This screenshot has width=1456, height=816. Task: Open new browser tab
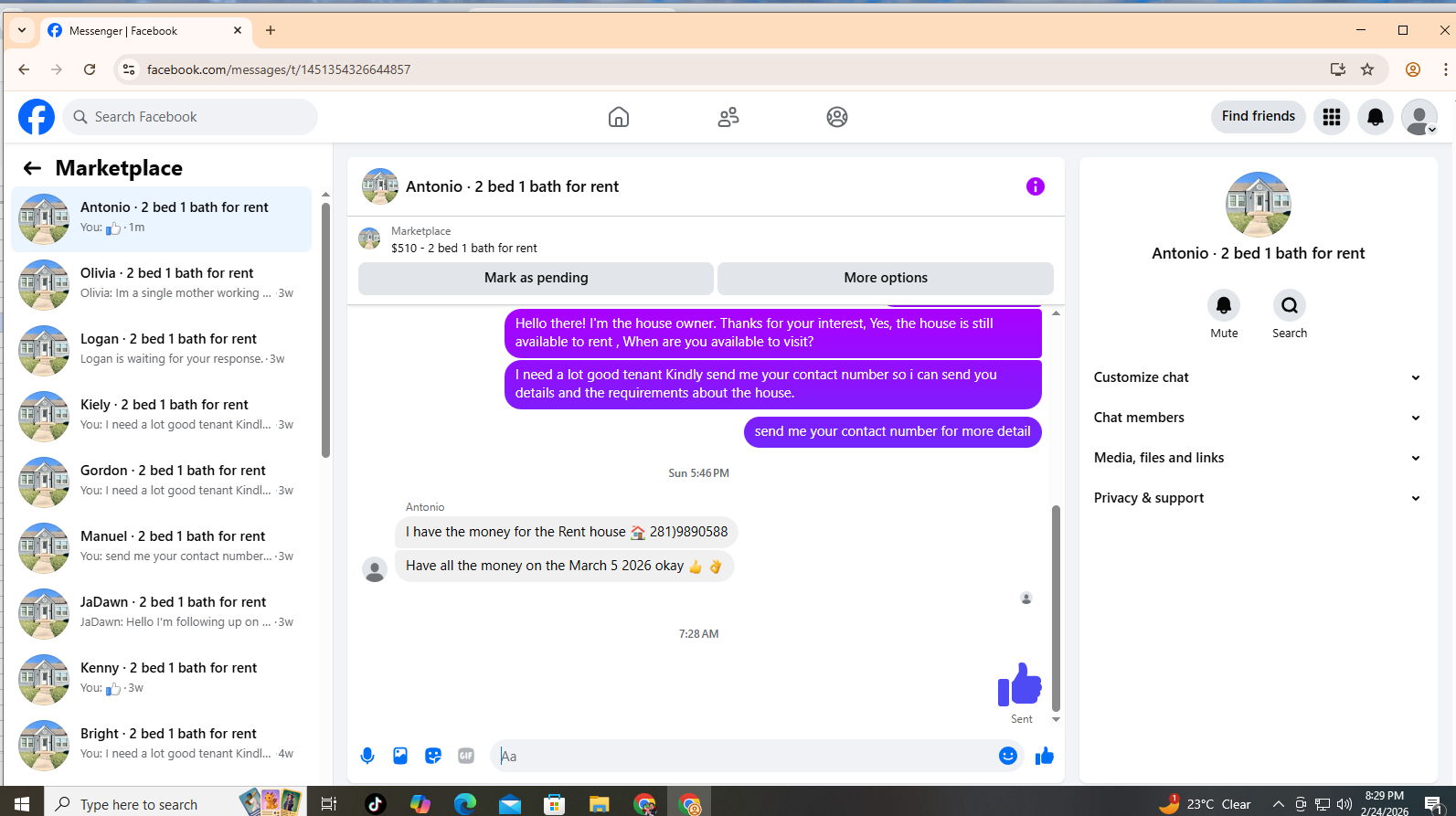(x=271, y=30)
